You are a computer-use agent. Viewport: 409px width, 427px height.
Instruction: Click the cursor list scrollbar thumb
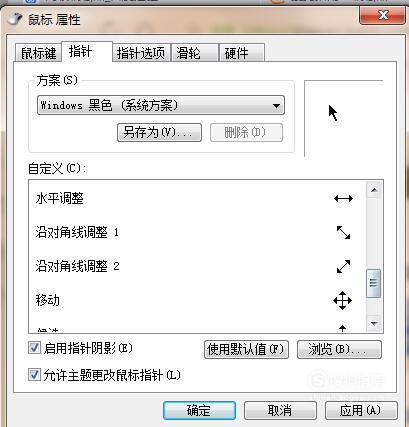pyautogui.click(x=374, y=283)
